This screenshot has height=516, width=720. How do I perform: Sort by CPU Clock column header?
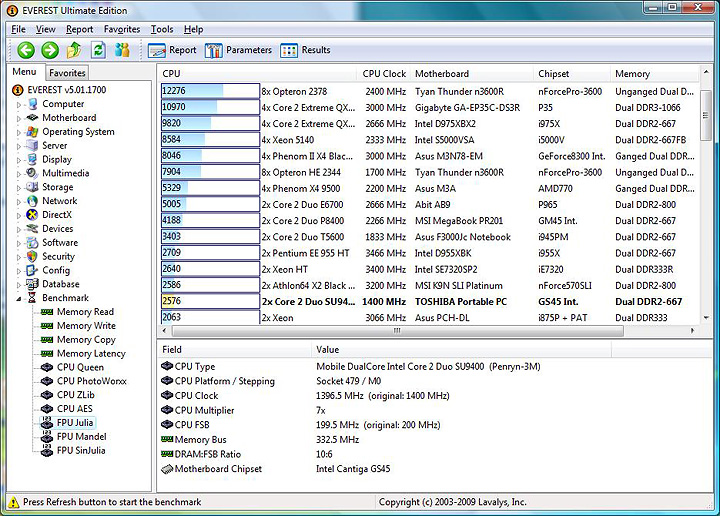point(383,73)
